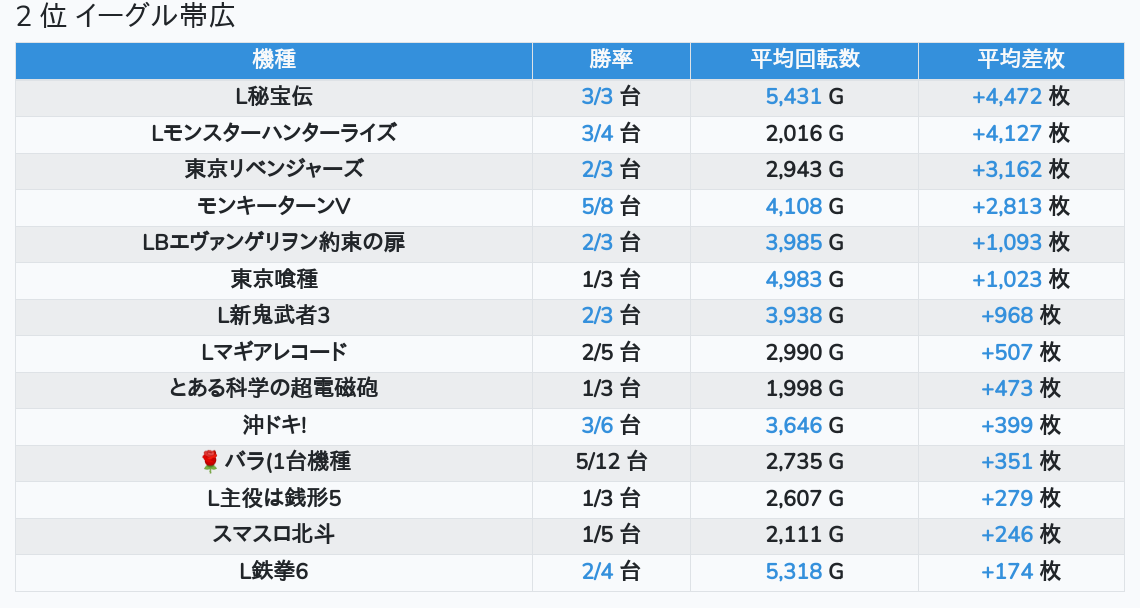Click the 平均回転数 column header

pyautogui.click(x=804, y=60)
